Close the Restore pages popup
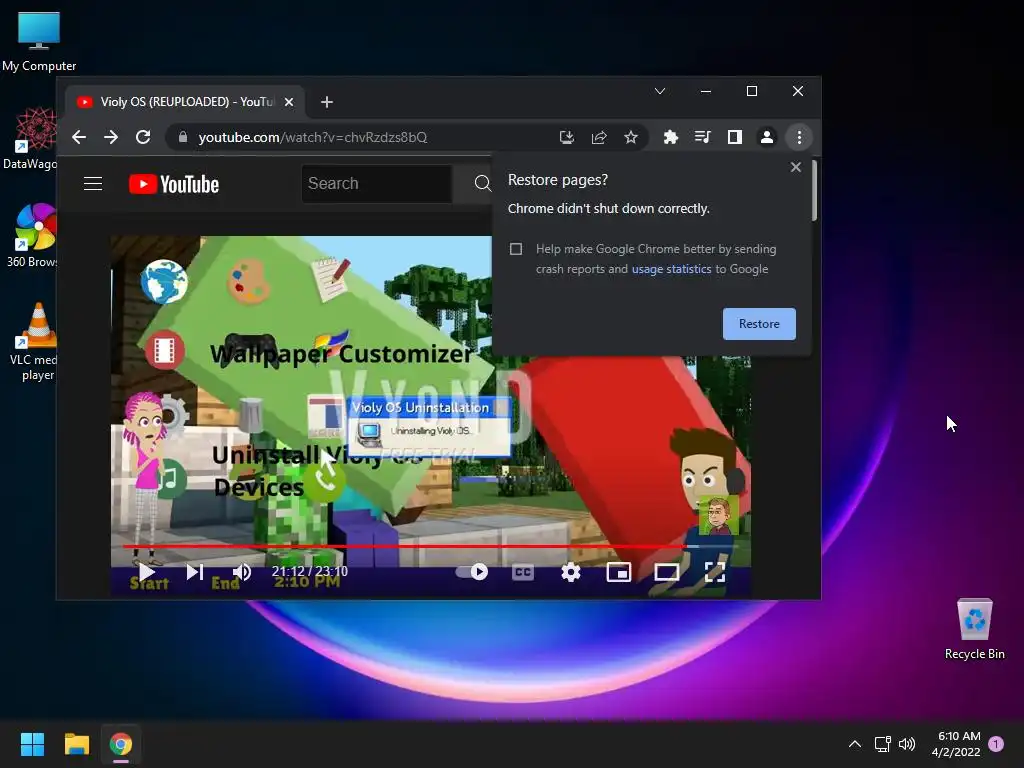The height and width of the screenshot is (768, 1024). coord(795,167)
